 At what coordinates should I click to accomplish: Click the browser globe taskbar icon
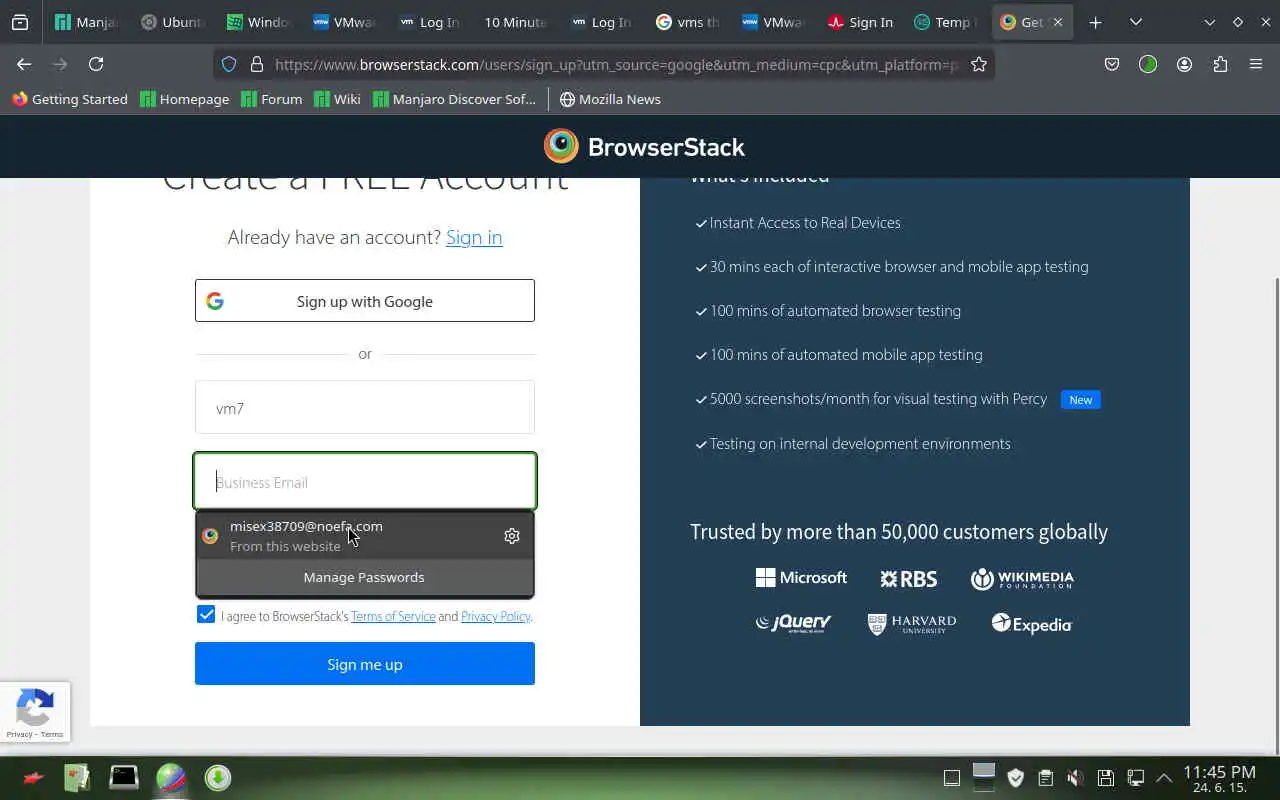pos(171,777)
